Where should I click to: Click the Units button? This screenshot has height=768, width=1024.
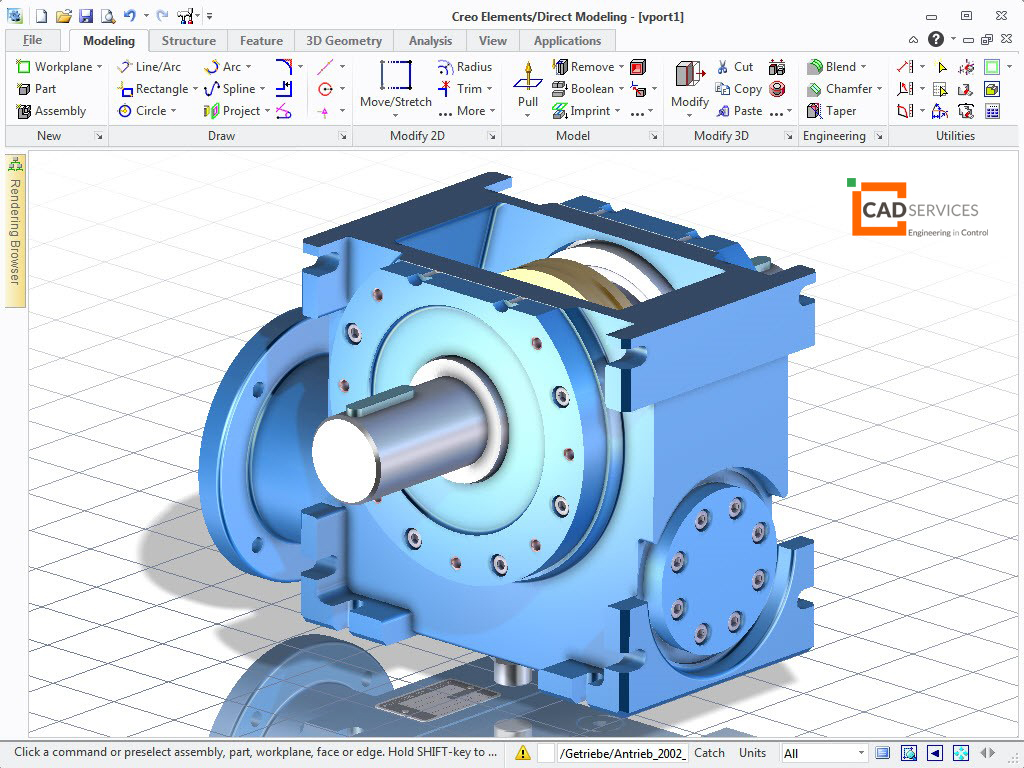752,753
